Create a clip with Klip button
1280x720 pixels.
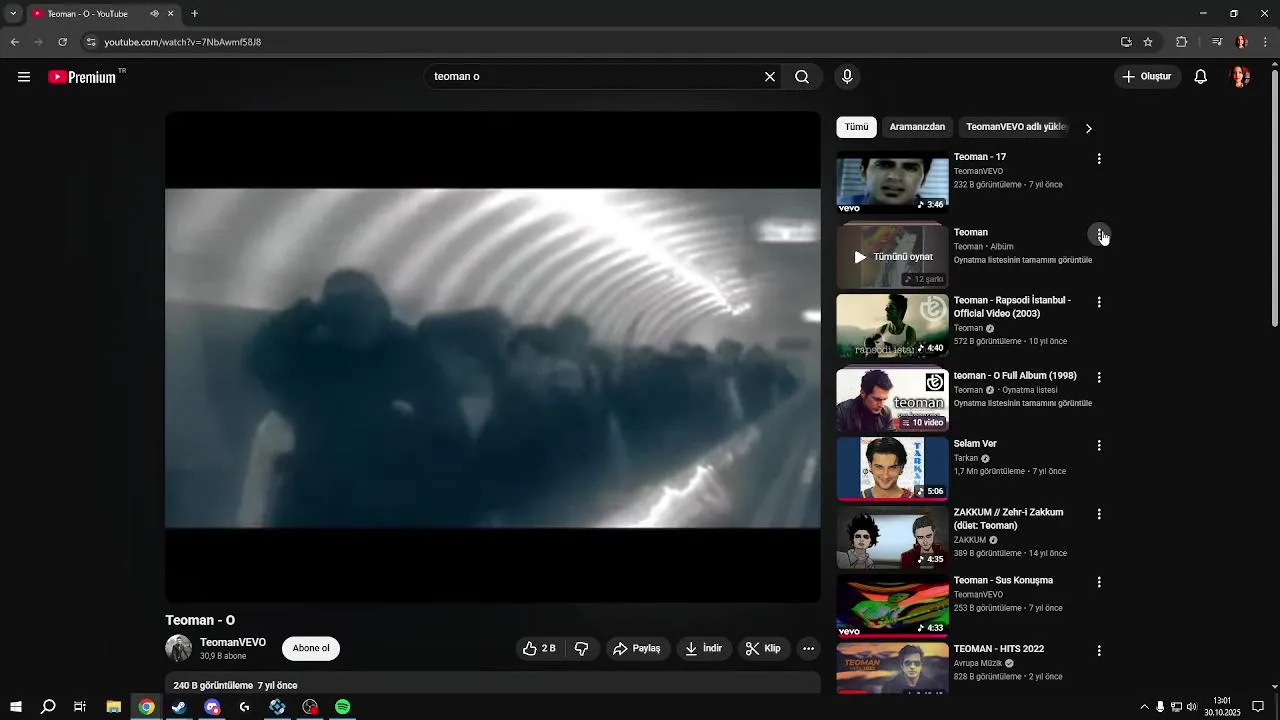point(763,648)
